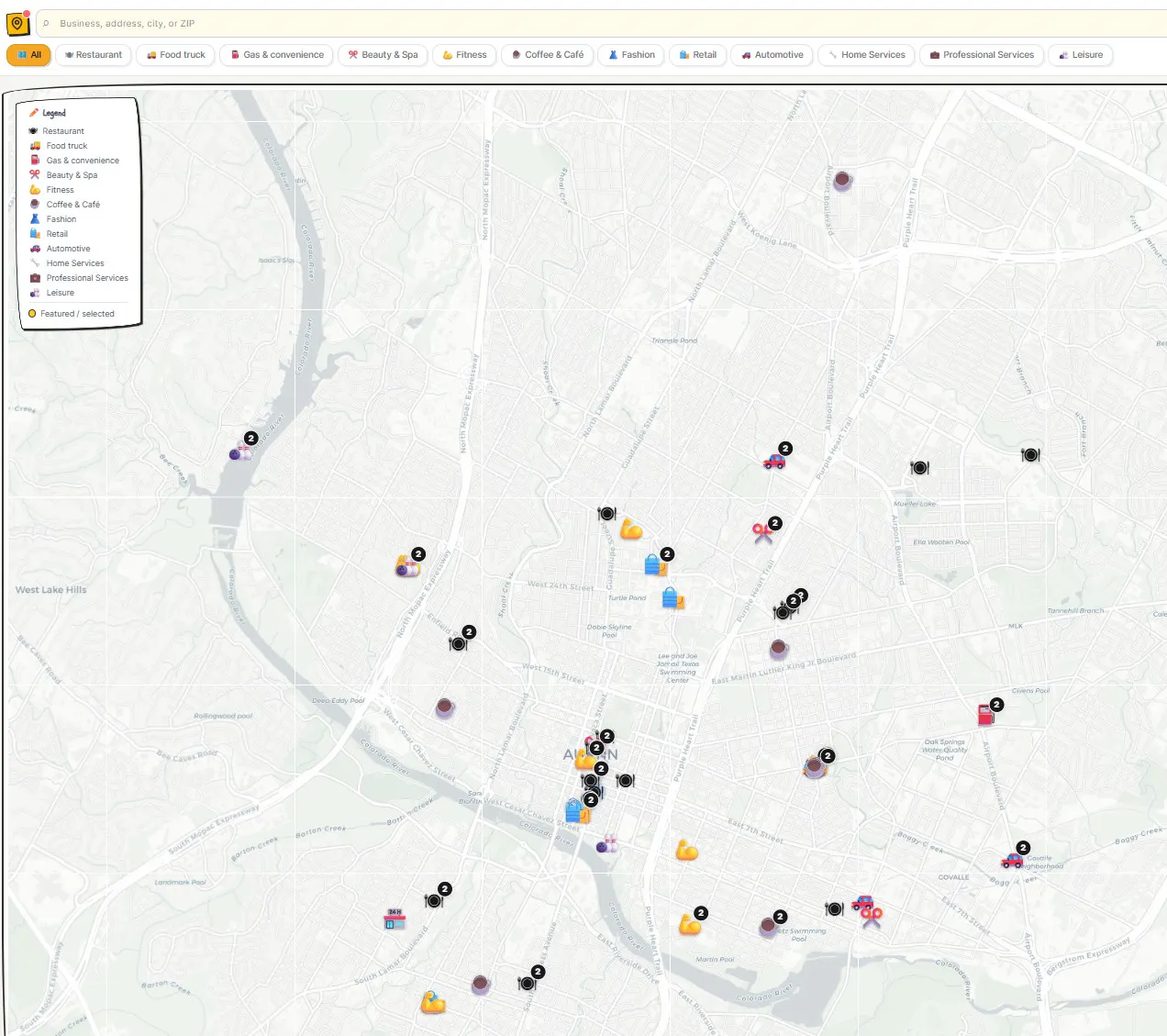Select restaurant marker with badge on South Congress
1167x1036 pixels.
[527, 983]
